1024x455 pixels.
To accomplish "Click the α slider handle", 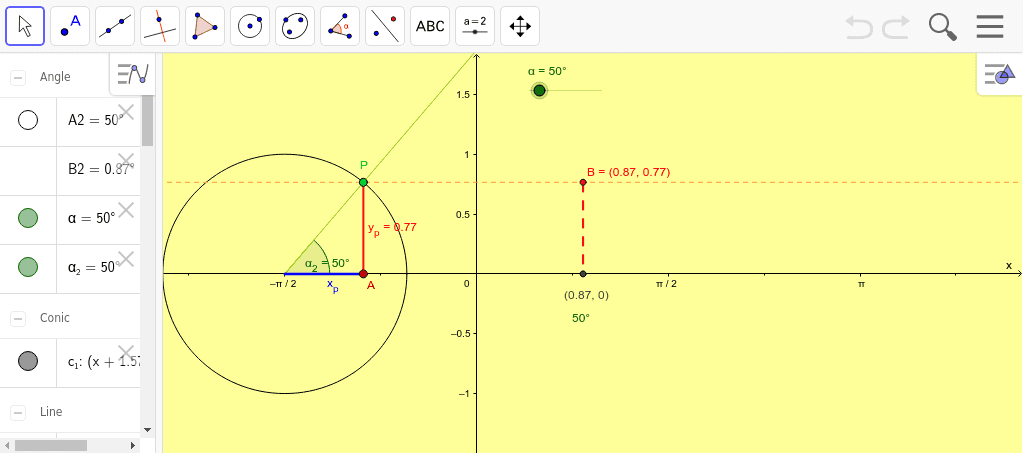I will point(539,90).
